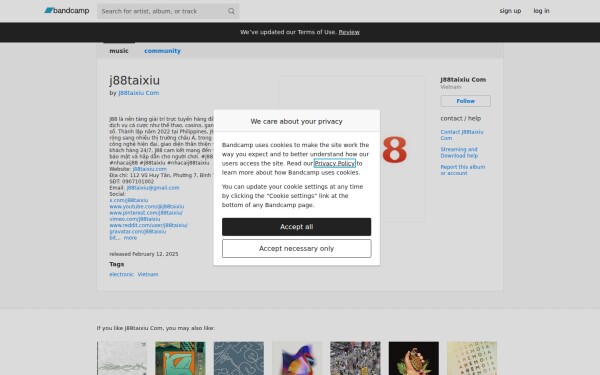Open the log in link

tap(541, 11)
